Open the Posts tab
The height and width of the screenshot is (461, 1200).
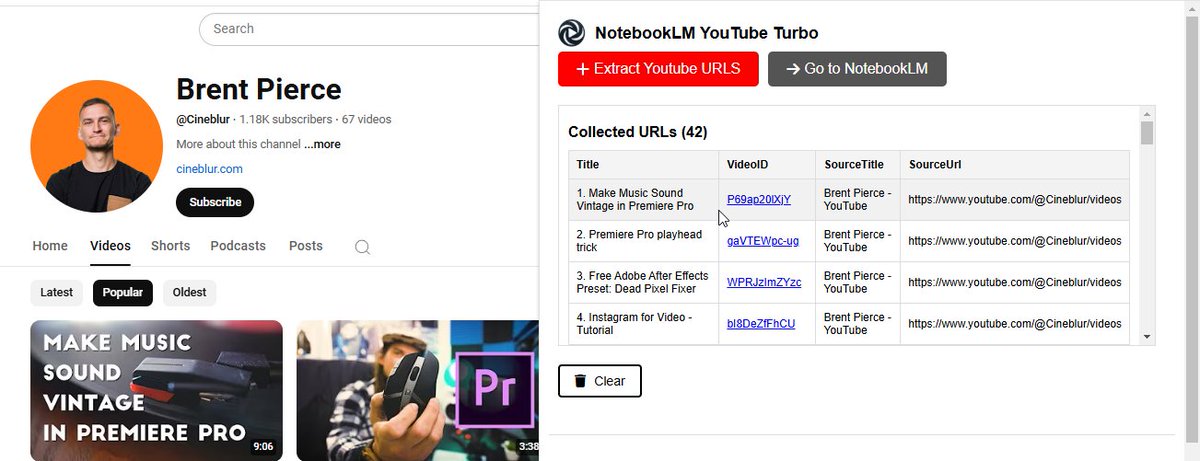pyautogui.click(x=306, y=246)
